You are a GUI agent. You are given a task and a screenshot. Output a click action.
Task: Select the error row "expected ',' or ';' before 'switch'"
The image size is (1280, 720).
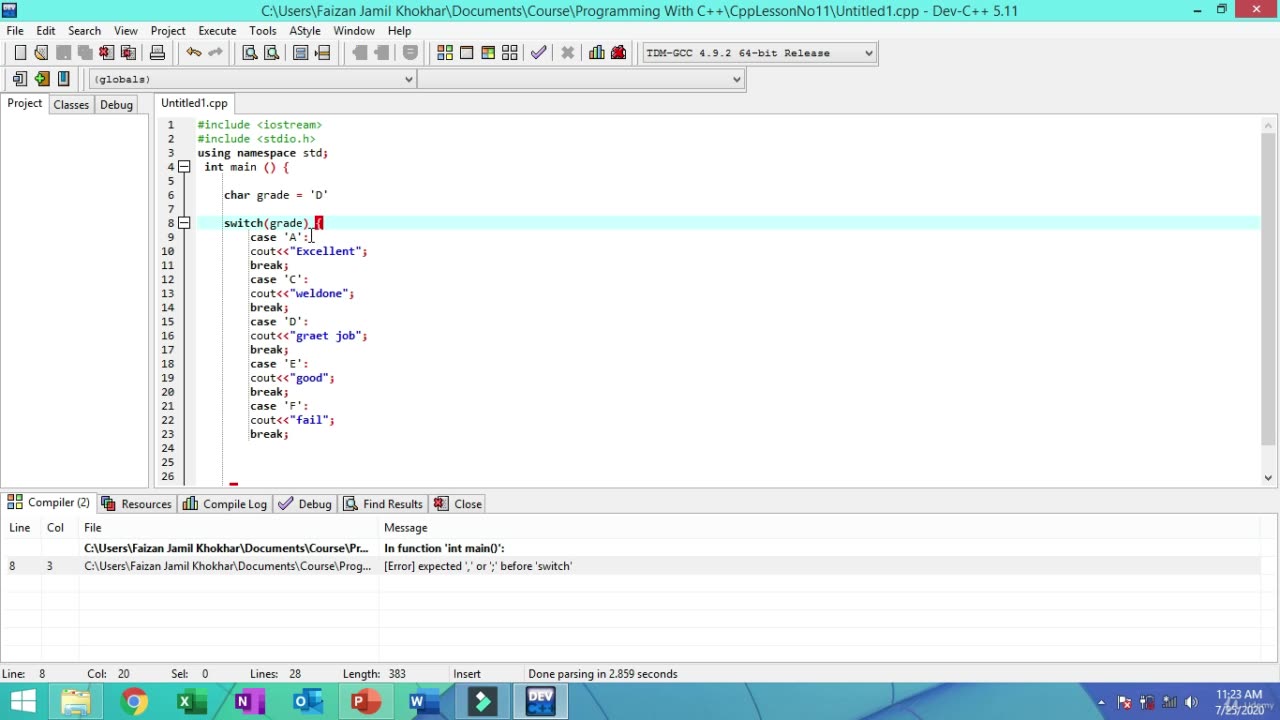[x=632, y=566]
